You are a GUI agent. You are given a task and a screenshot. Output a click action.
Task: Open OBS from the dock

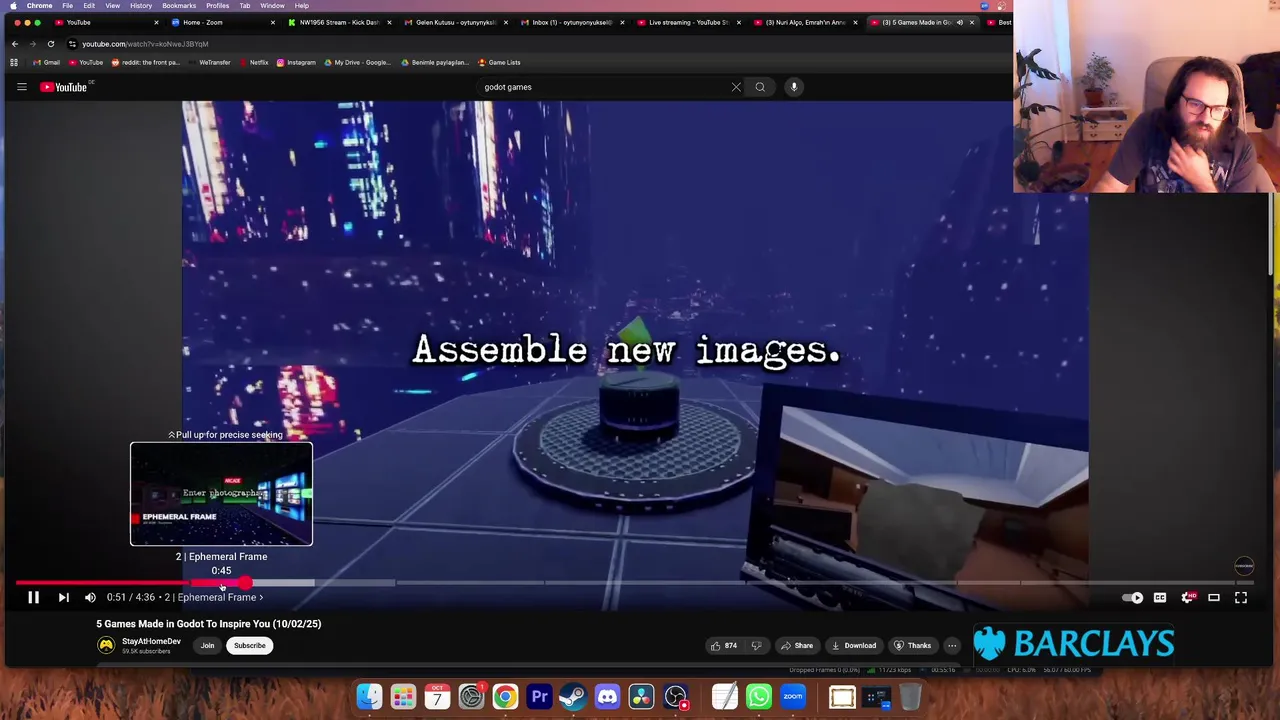point(676,696)
